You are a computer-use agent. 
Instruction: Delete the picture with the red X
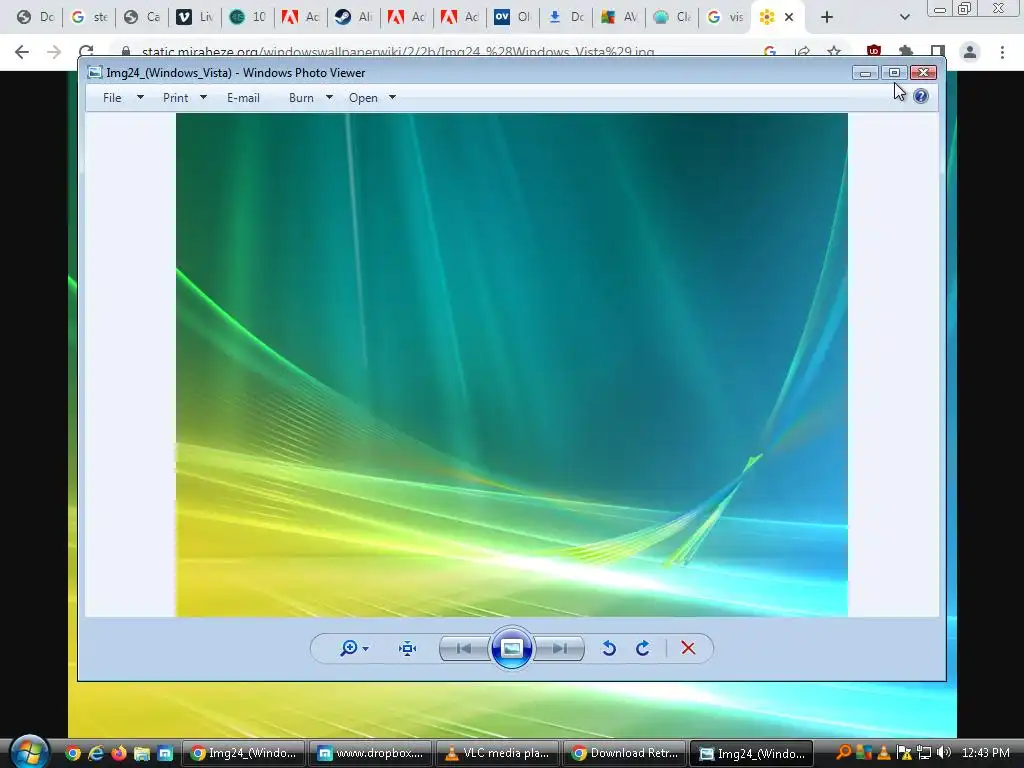tap(688, 648)
